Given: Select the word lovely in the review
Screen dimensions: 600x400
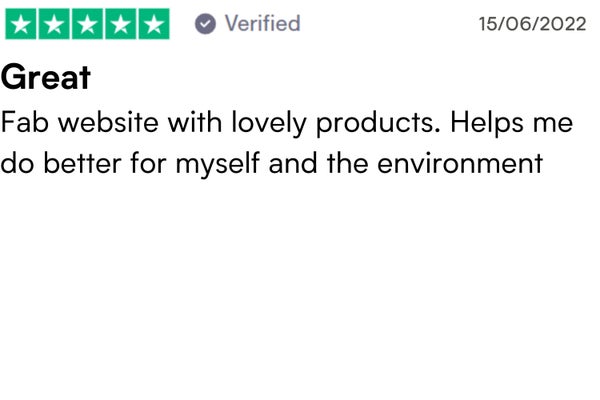Looking at the screenshot, I should pyautogui.click(x=269, y=124).
